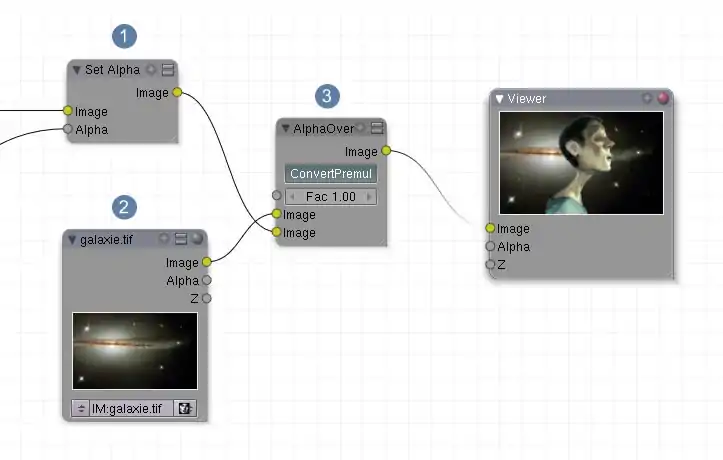Click Viewer Z input socket
This screenshot has width=723, height=460.
pos(490,264)
